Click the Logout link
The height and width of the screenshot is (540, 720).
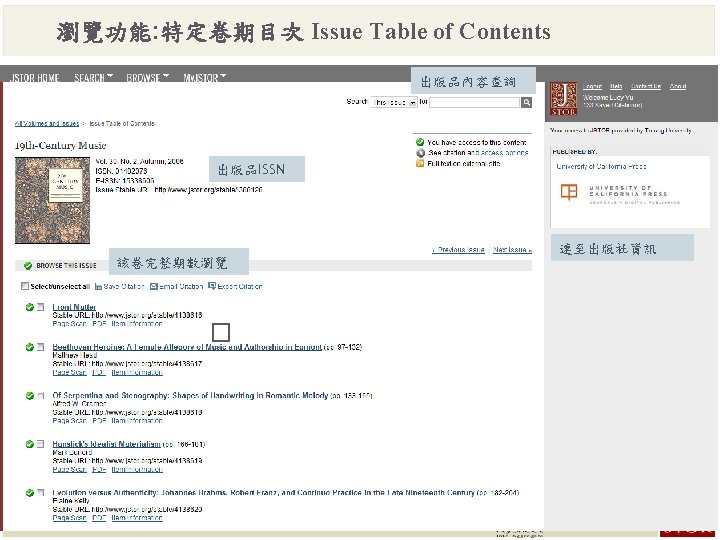(x=592, y=86)
